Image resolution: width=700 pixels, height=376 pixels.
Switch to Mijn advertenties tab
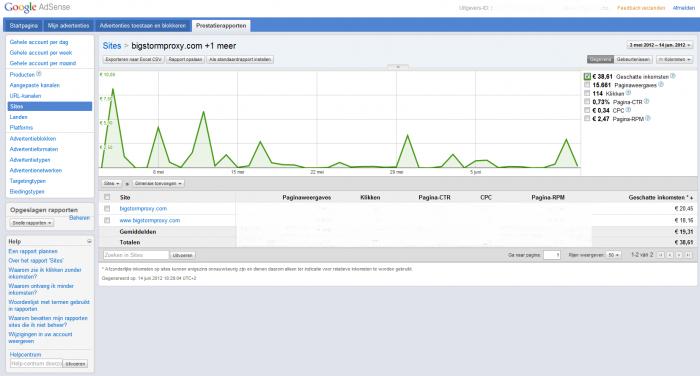tap(69, 26)
